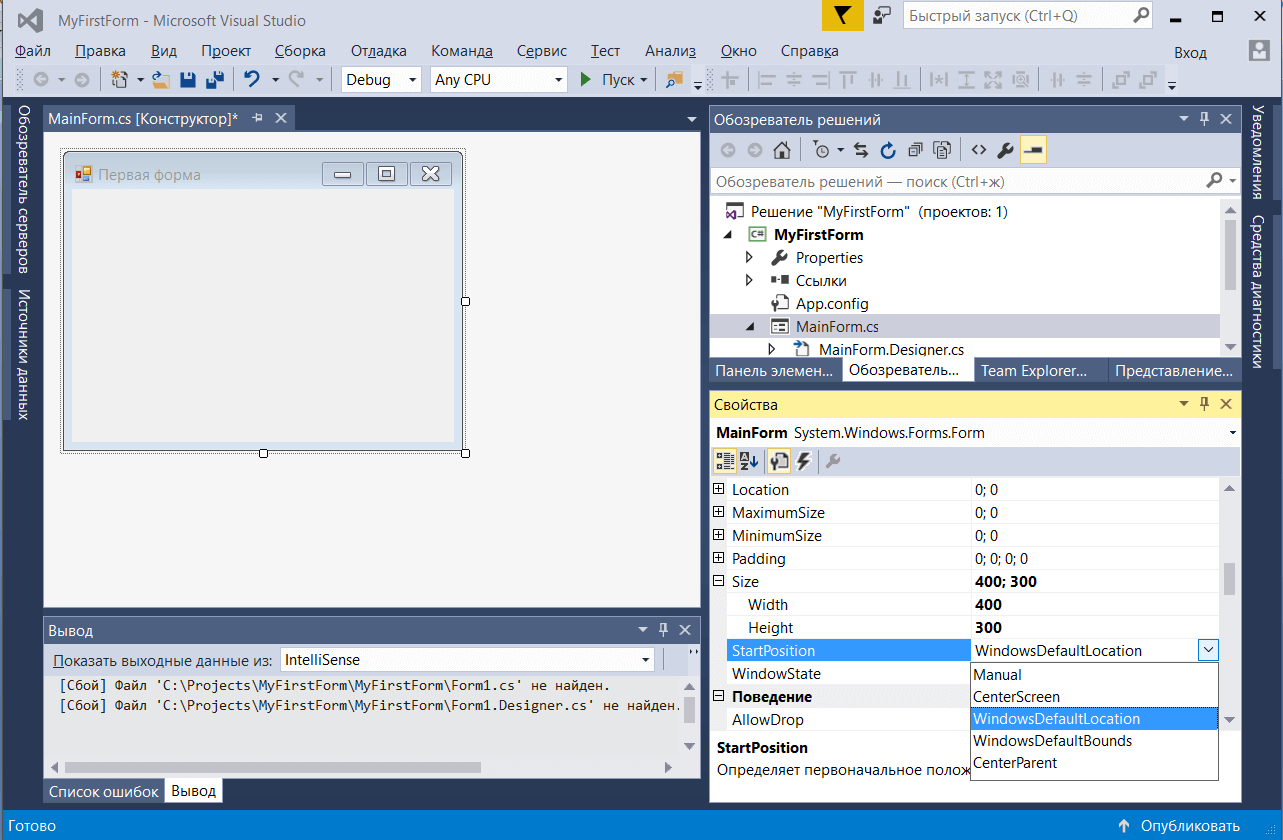Click the Width property value 400

[1095, 604]
